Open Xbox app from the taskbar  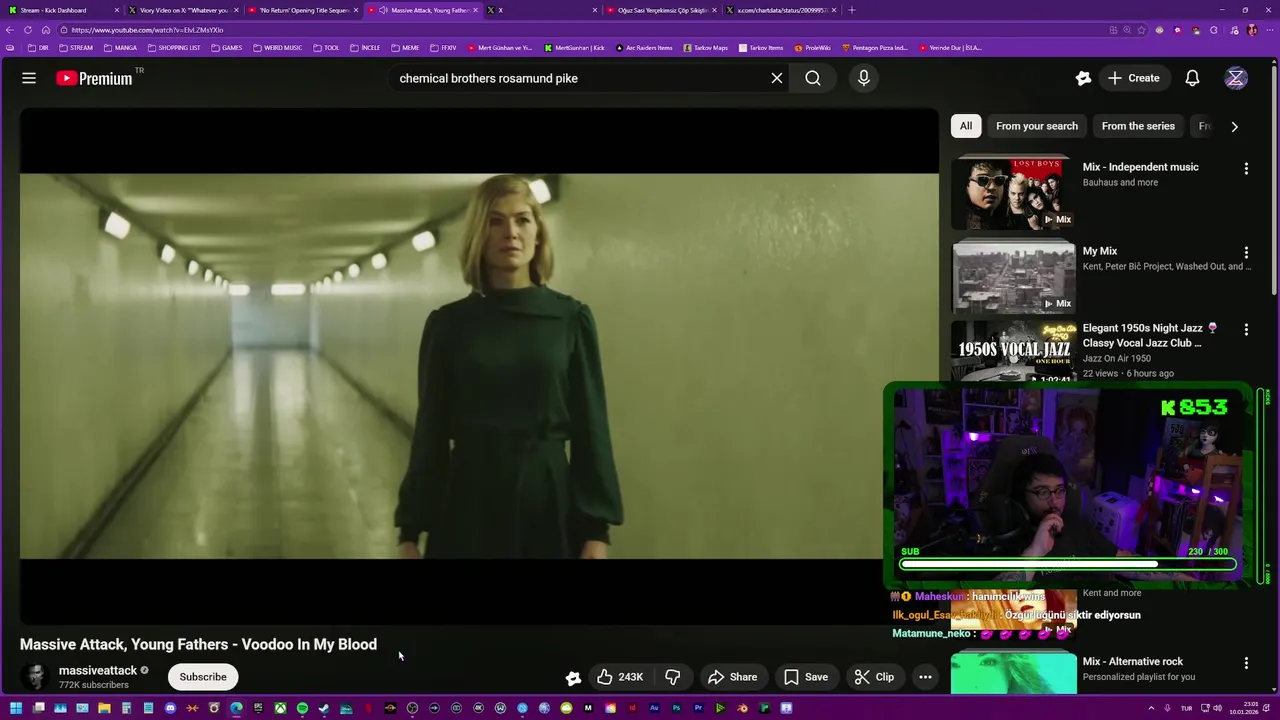pyautogui.click(x=280, y=708)
